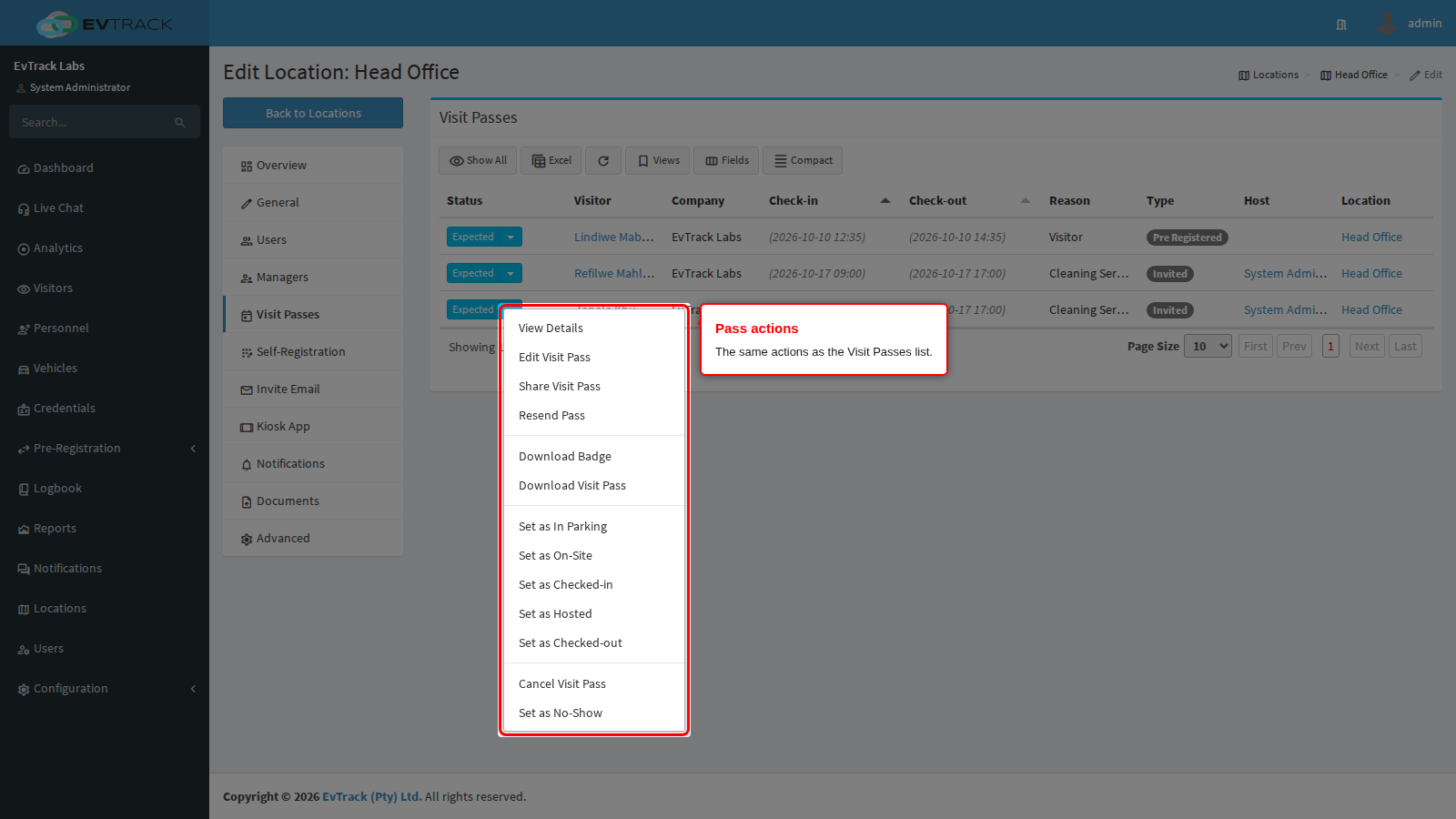Open Self-Registration location section
This screenshot has width=1456, height=819.
(313, 352)
